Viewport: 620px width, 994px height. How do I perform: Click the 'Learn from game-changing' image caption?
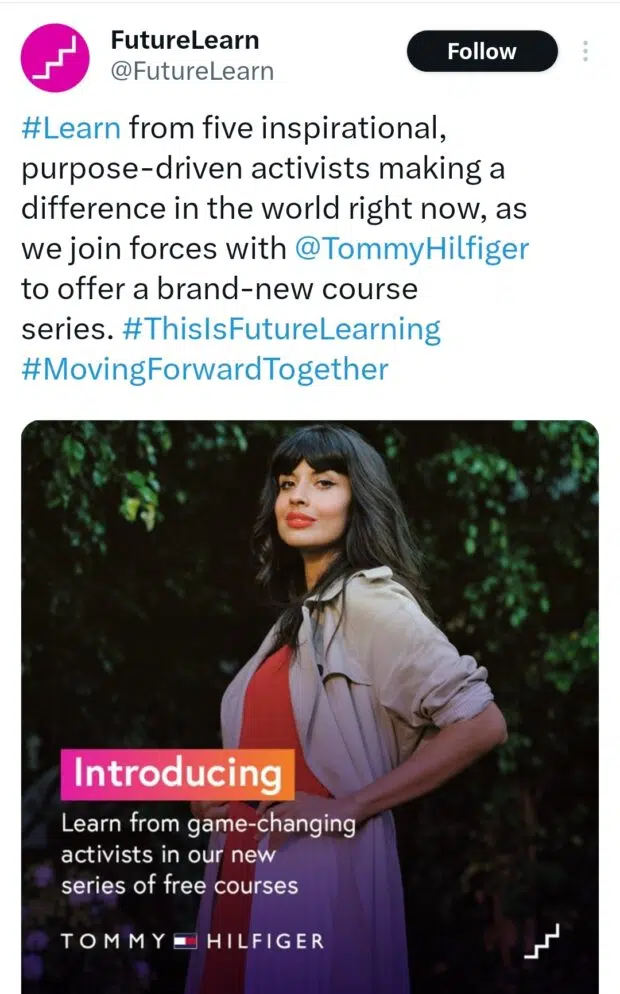point(208,825)
